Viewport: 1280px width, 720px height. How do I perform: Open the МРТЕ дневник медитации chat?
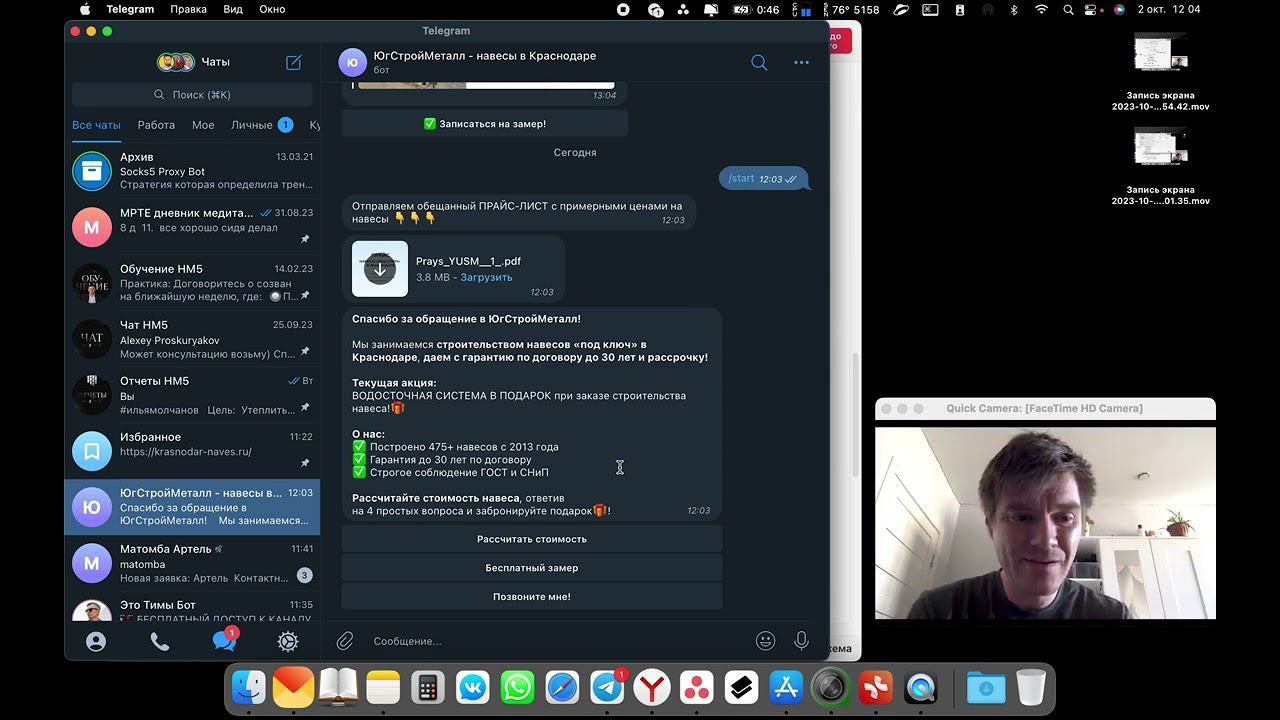click(192, 227)
